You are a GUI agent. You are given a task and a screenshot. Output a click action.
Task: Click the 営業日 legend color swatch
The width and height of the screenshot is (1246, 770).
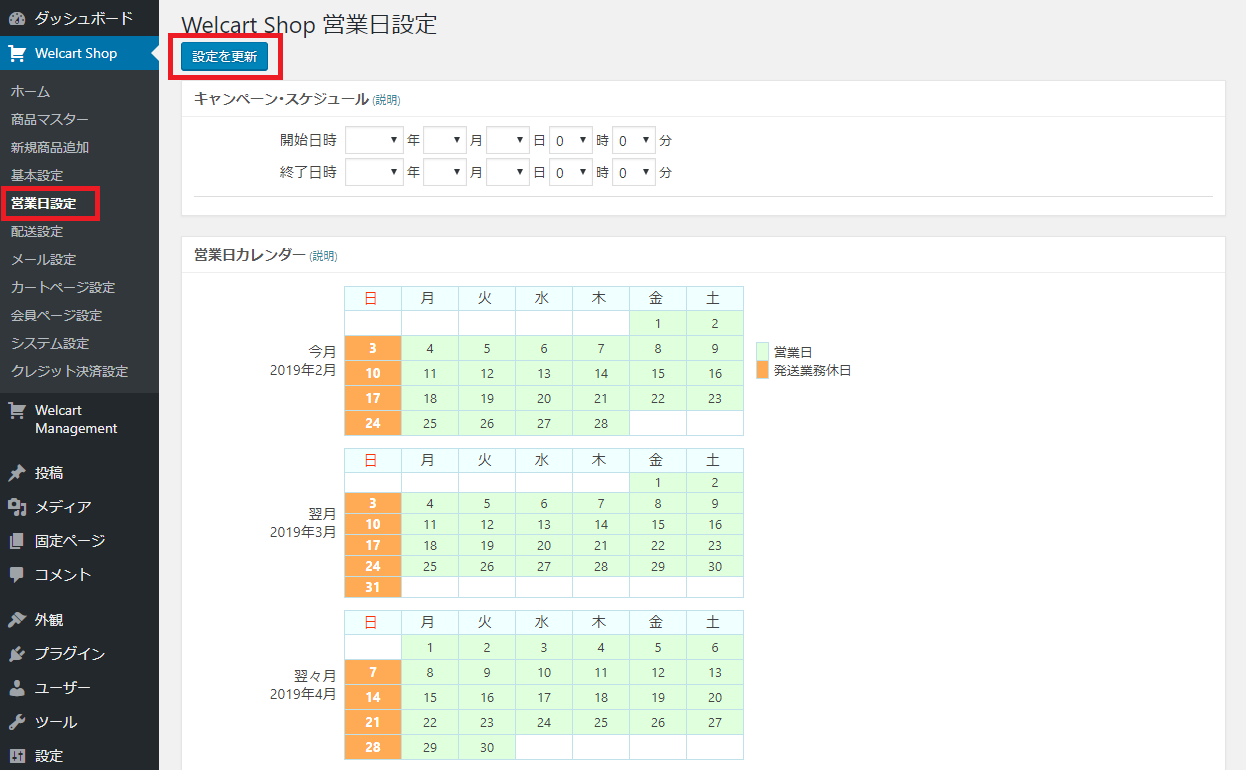(763, 352)
